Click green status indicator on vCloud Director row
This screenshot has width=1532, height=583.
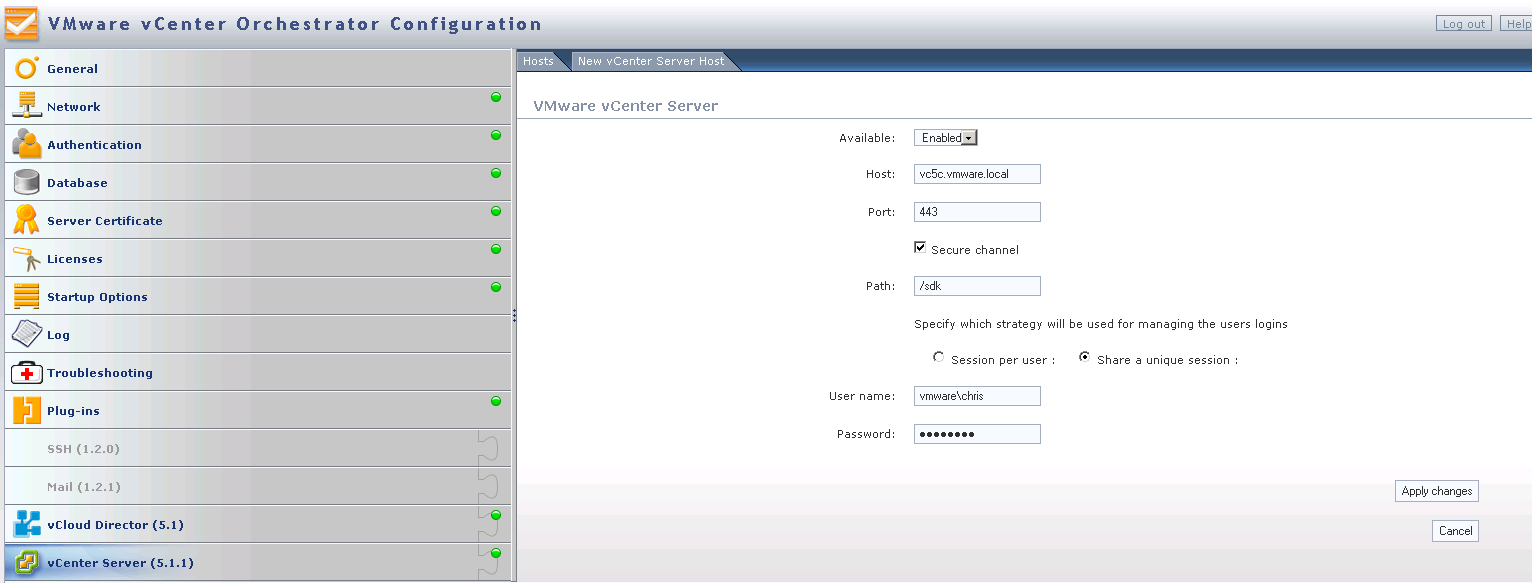(x=495, y=515)
